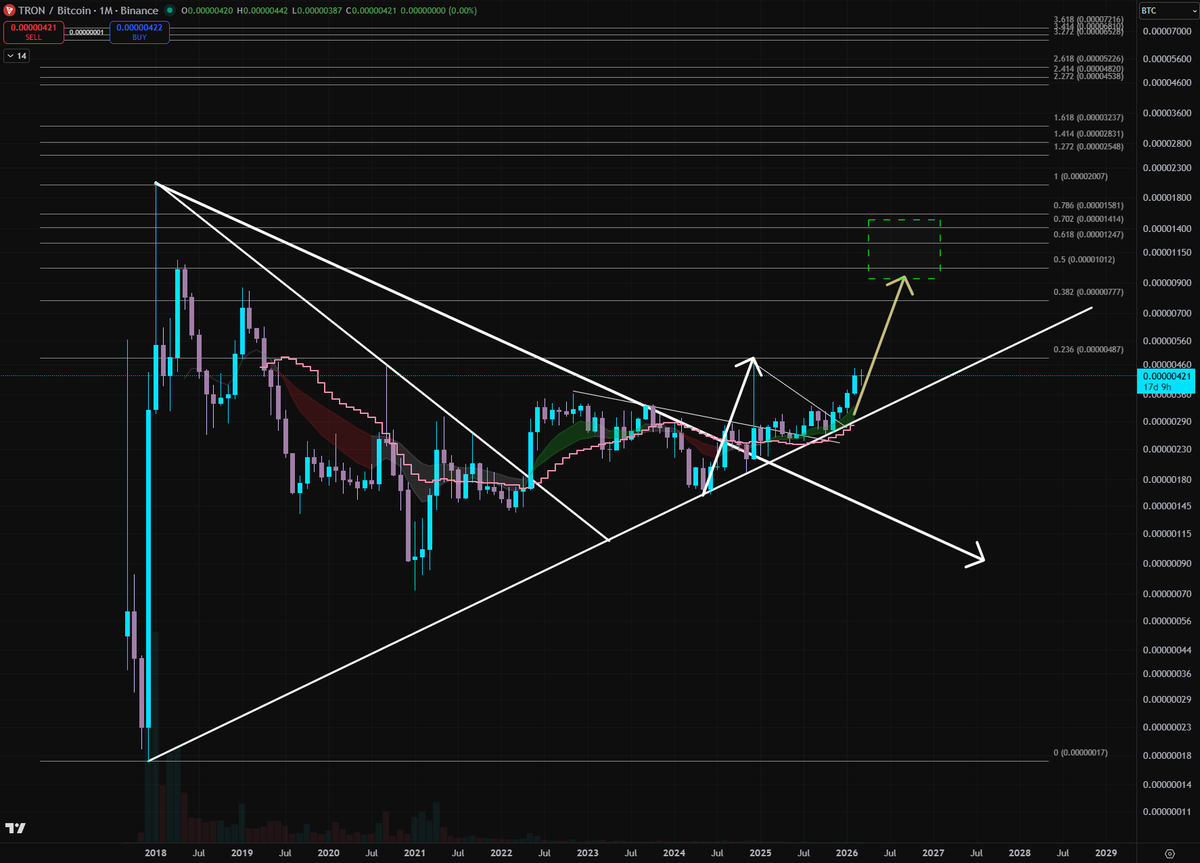Screen dimensions: 1200x863
Task: Select the 1.618 (0.00003237) Fib label
Action: pos(1090,117)
